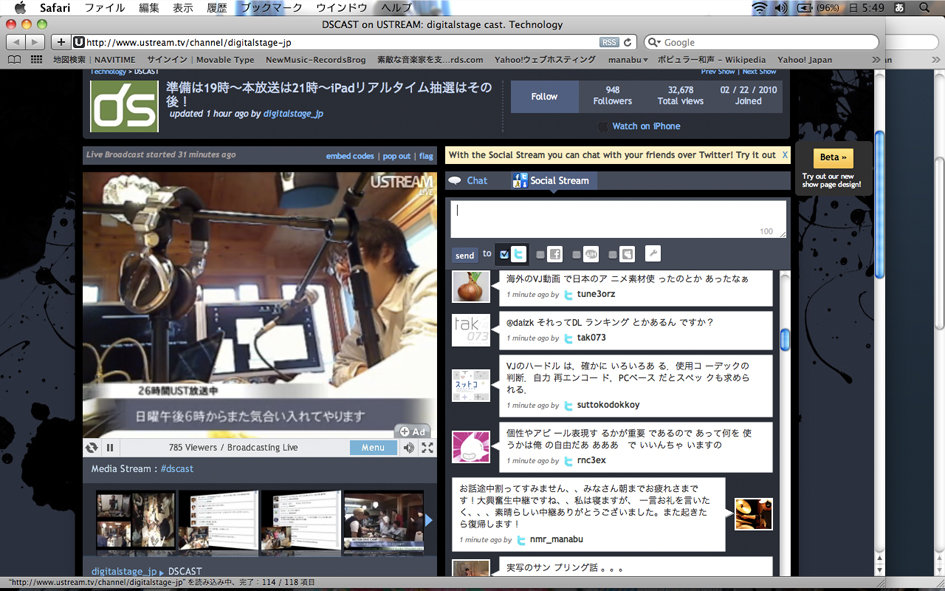Refresh the video player stream icon

[x=92, y=448]
